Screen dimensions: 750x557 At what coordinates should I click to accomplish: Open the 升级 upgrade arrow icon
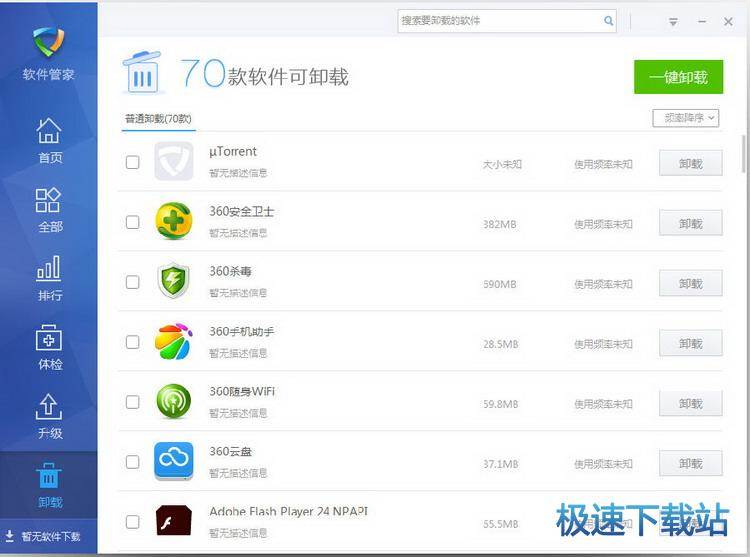tap(49, 406)
